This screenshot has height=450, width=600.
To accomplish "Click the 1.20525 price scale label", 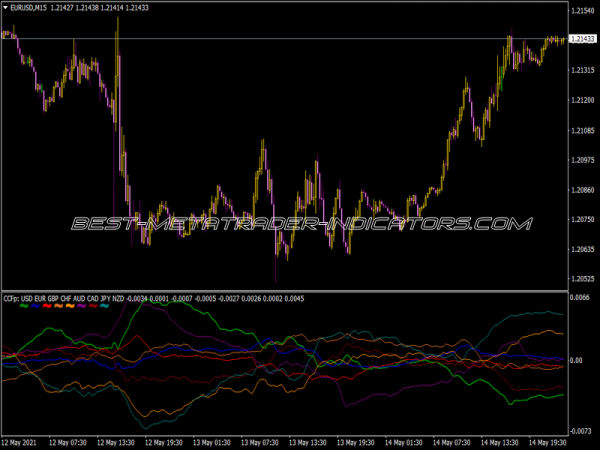I will click(x=581, y=279).
